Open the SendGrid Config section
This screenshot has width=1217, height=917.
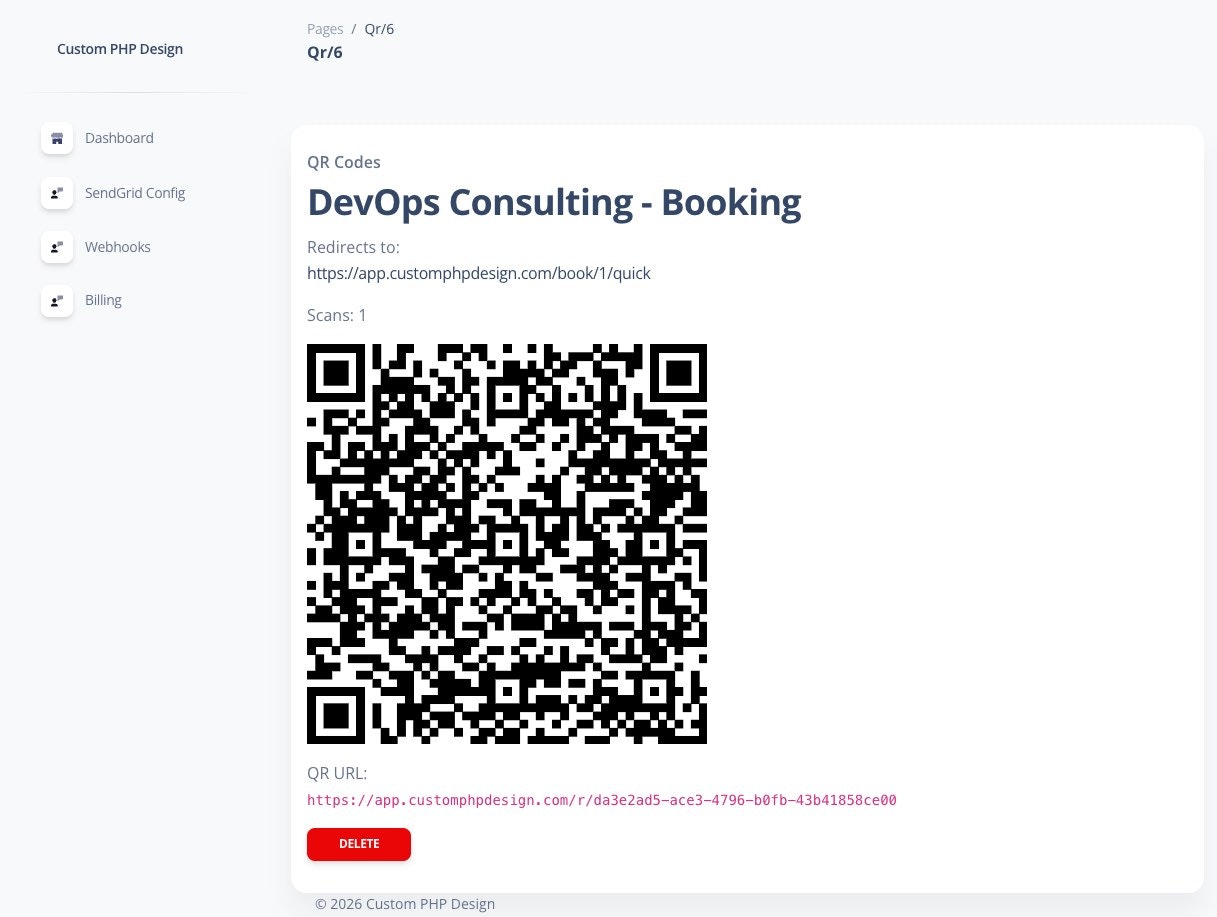[x=135, y=193]
